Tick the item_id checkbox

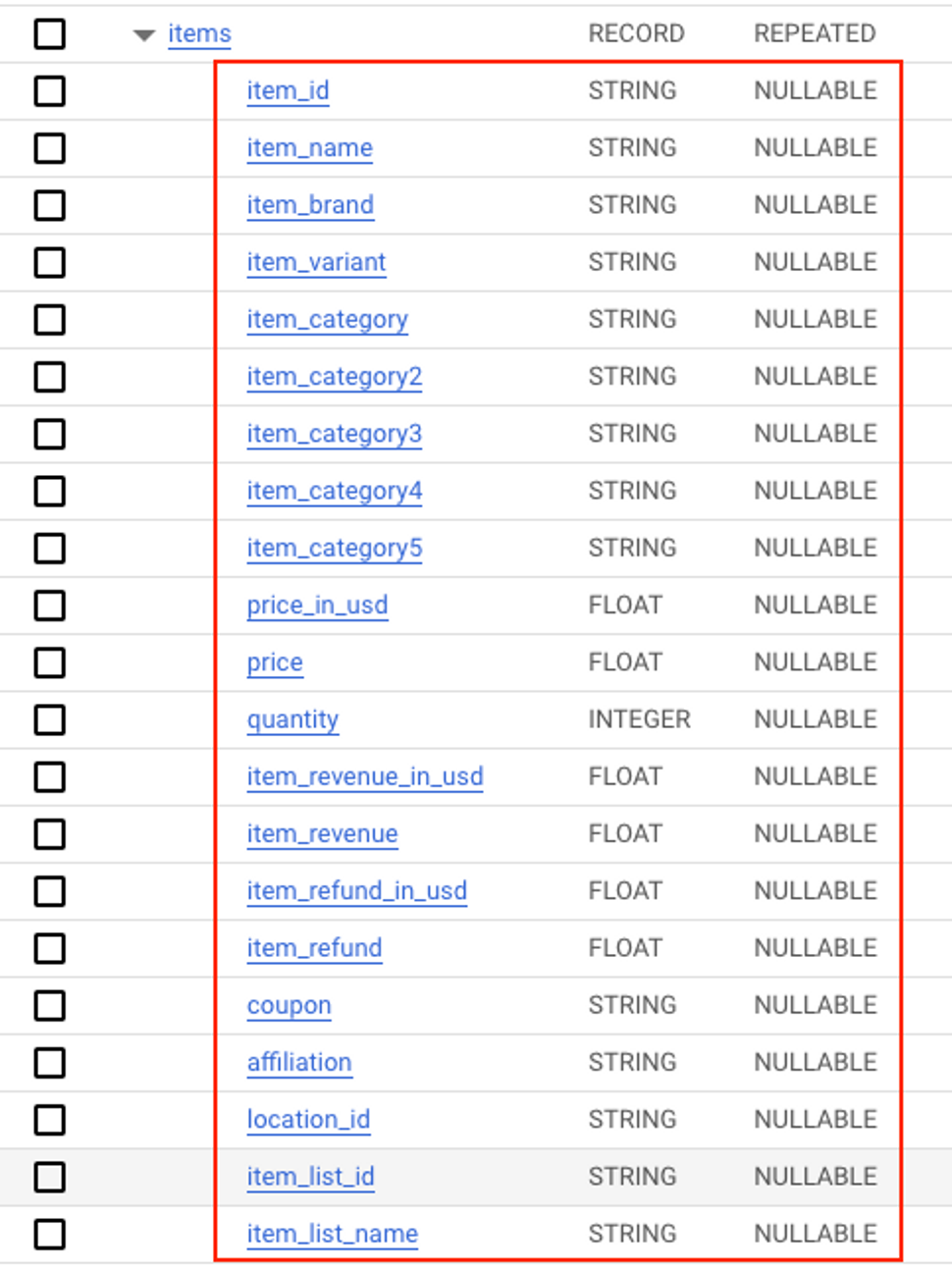50,91
